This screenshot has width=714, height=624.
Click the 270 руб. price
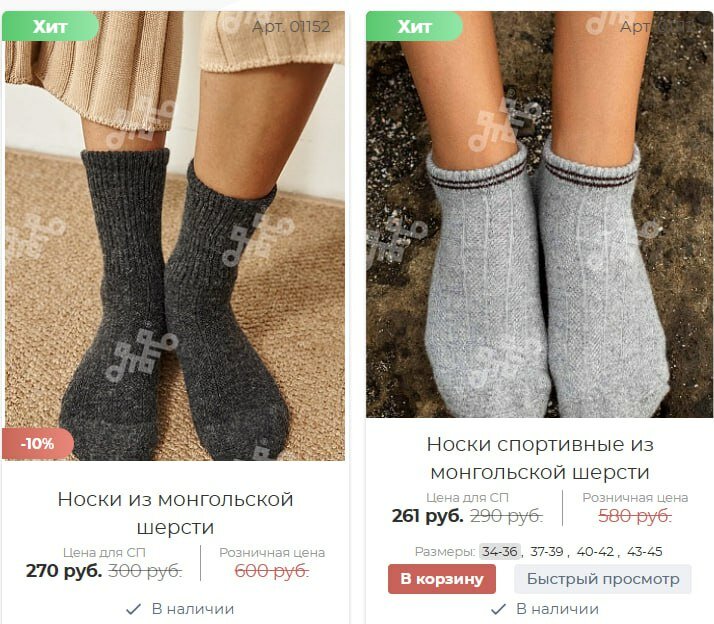pyautogui.click(x=64, y=570)
